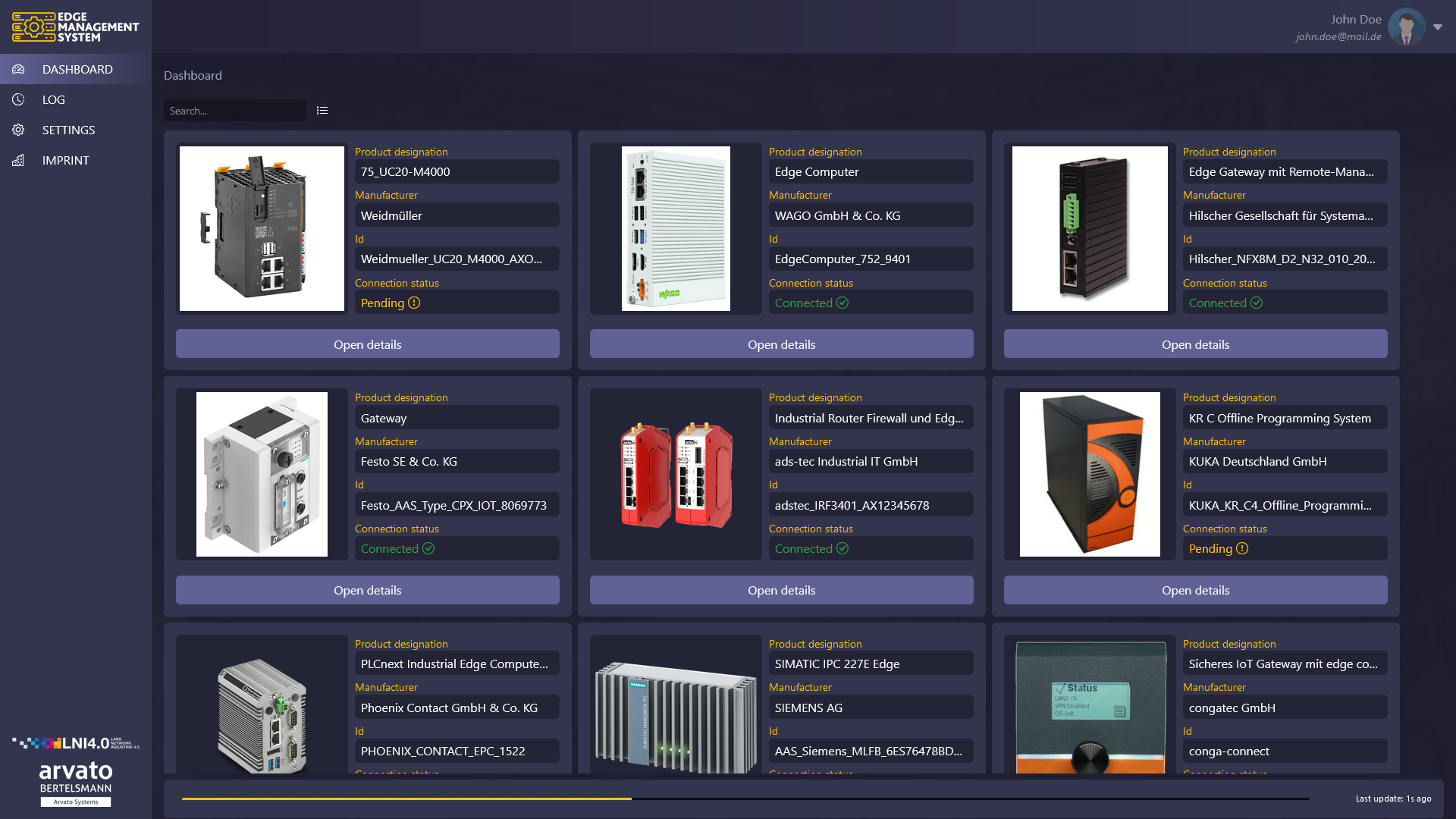The width and height of the screenshot is (1456, 819).
Task: Click the clock icon next to LOG
Action: (x=18, y=99)
